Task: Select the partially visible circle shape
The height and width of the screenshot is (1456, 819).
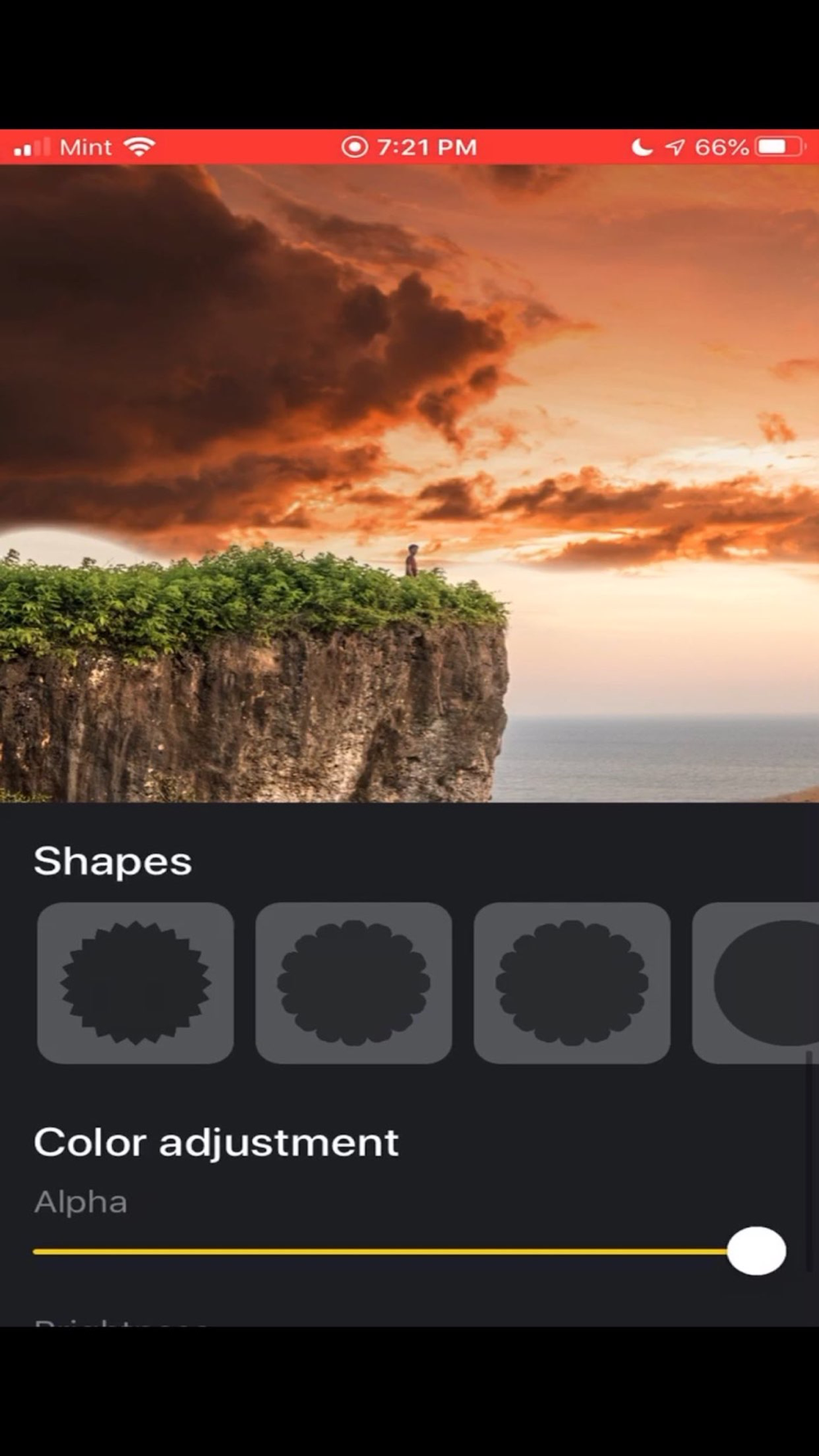Action: pos(755,983)
